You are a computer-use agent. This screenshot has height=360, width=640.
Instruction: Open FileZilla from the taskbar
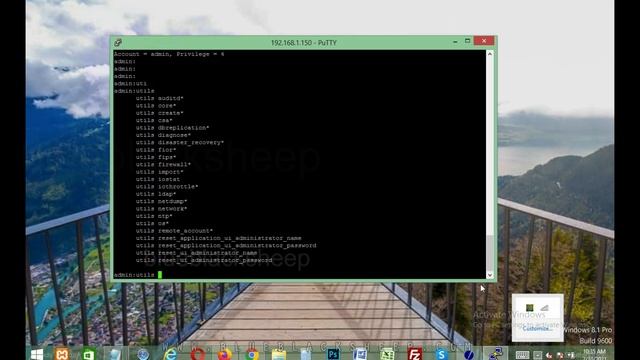(415, 354)
